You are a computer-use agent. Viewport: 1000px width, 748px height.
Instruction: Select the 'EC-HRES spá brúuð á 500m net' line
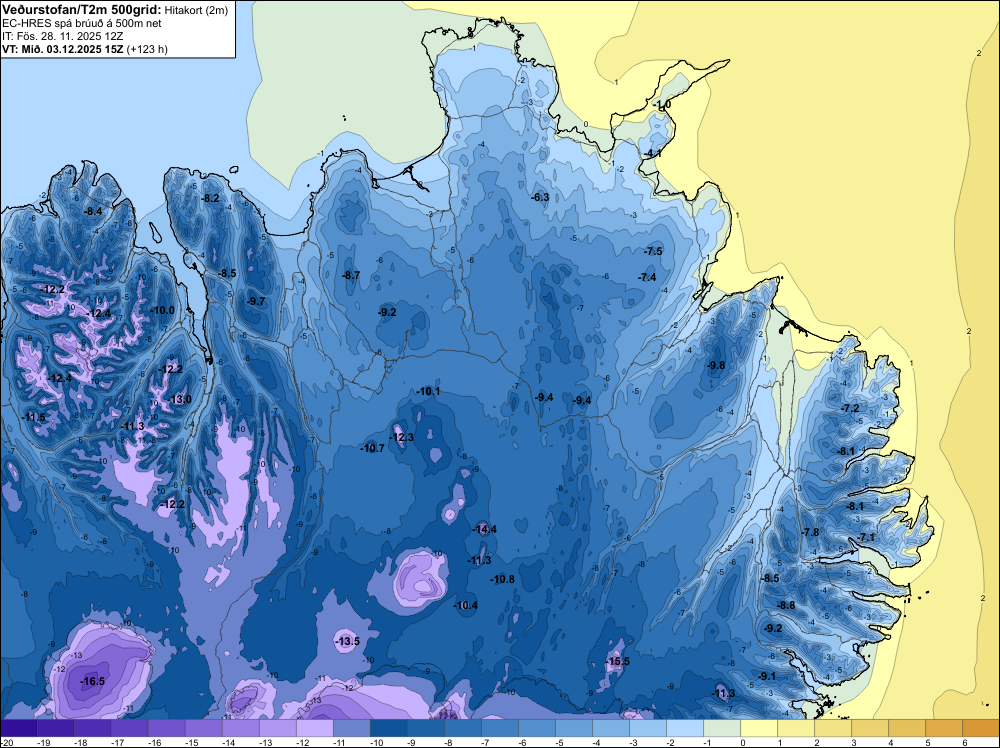pyautogui.click(x=82, y=23)
